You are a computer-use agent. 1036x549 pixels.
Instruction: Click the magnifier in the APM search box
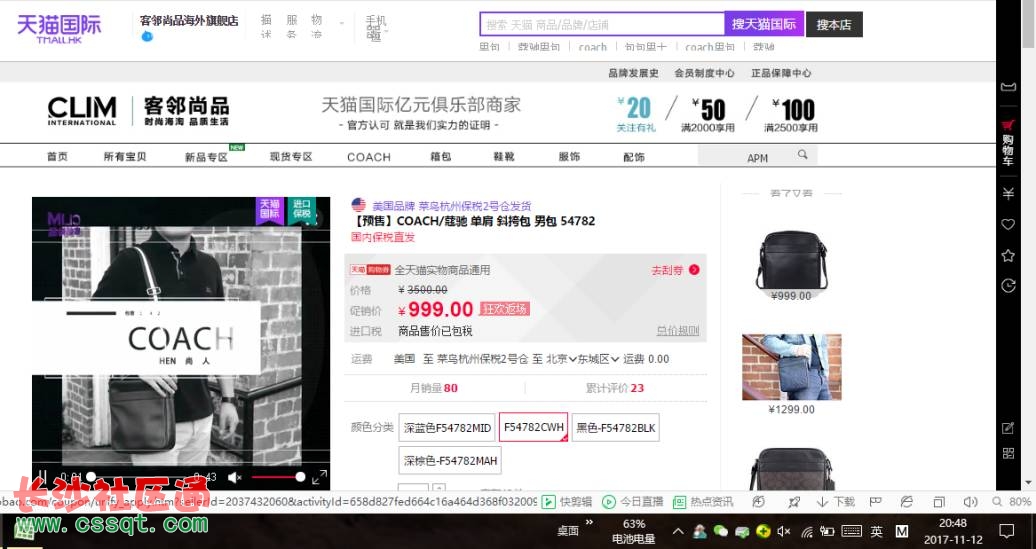(802, 155)
